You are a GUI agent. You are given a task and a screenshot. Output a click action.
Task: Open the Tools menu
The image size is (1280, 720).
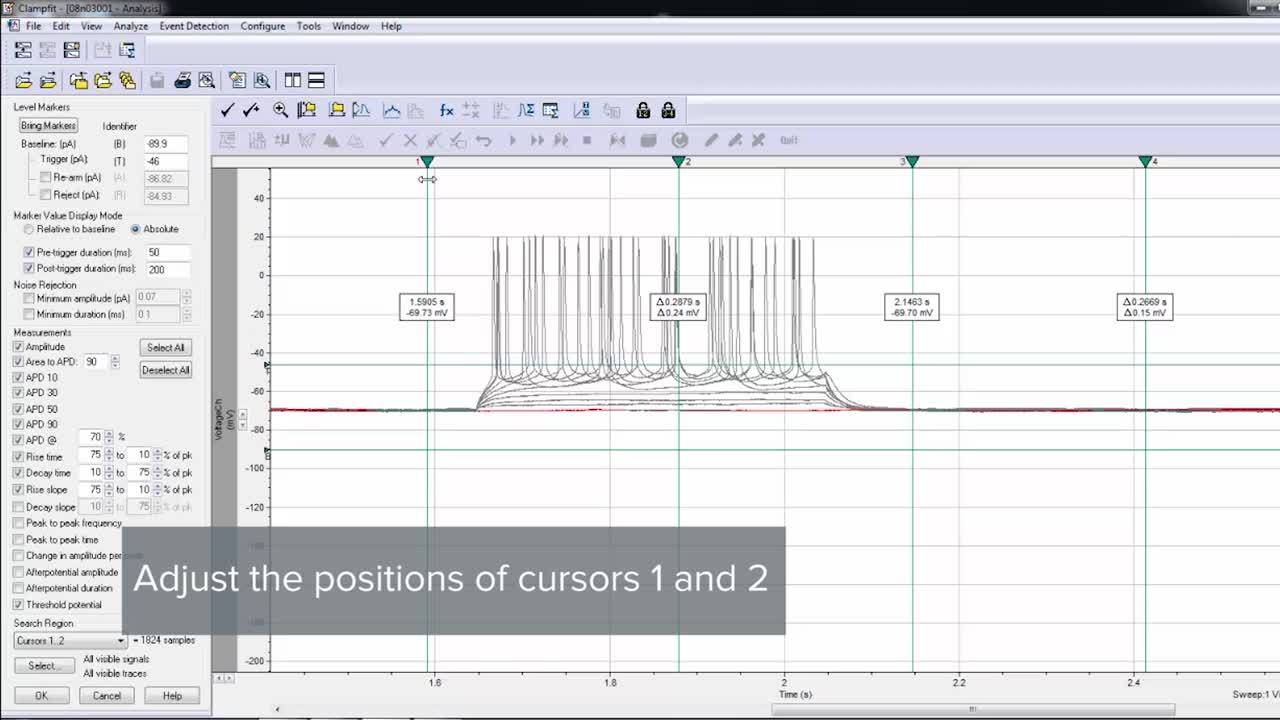tap(308, 26)
